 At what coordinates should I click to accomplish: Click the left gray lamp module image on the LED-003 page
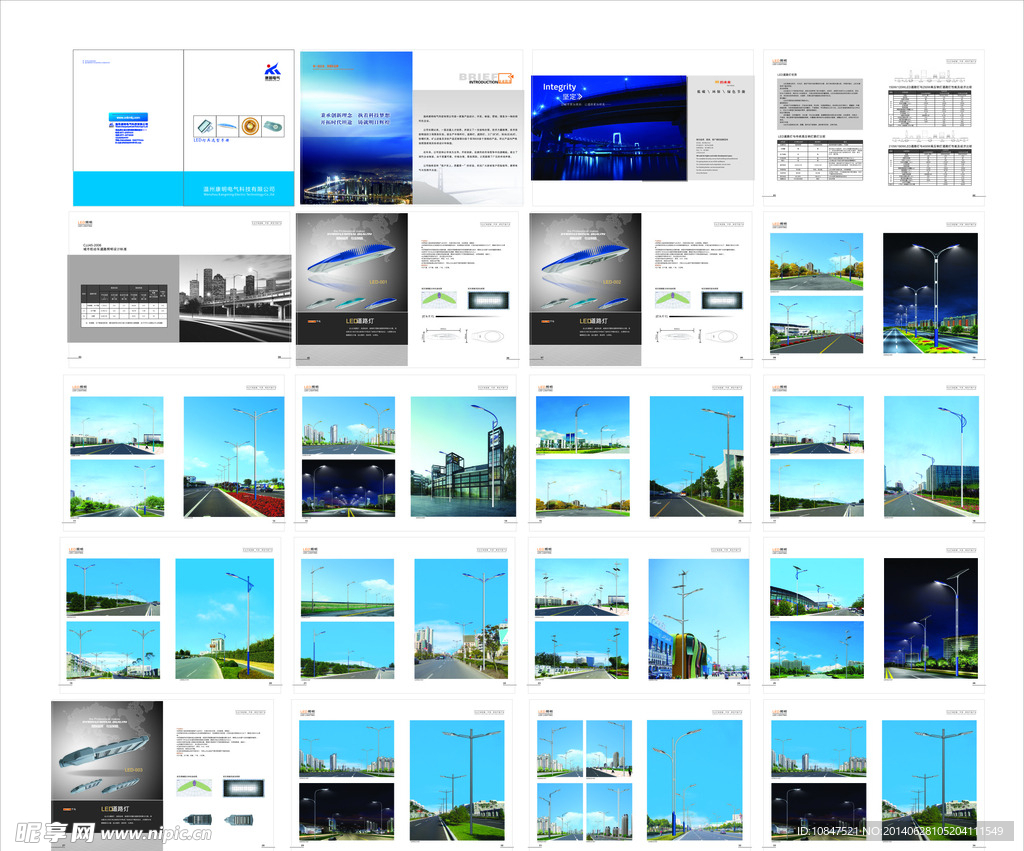tap(199, 820)
